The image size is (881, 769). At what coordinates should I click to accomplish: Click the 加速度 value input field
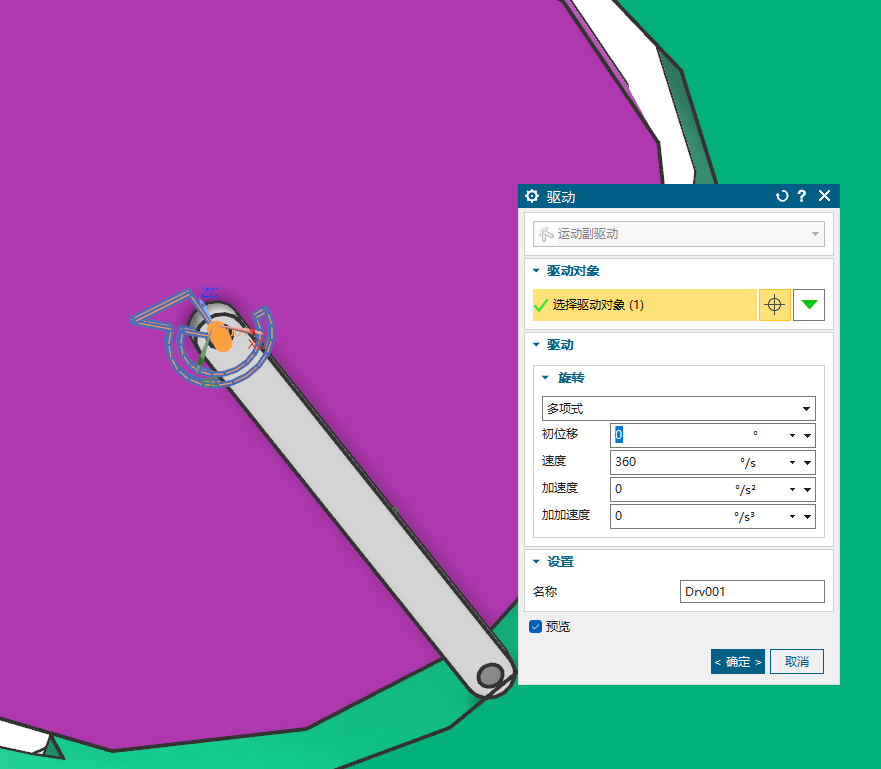tap(665, 489)
